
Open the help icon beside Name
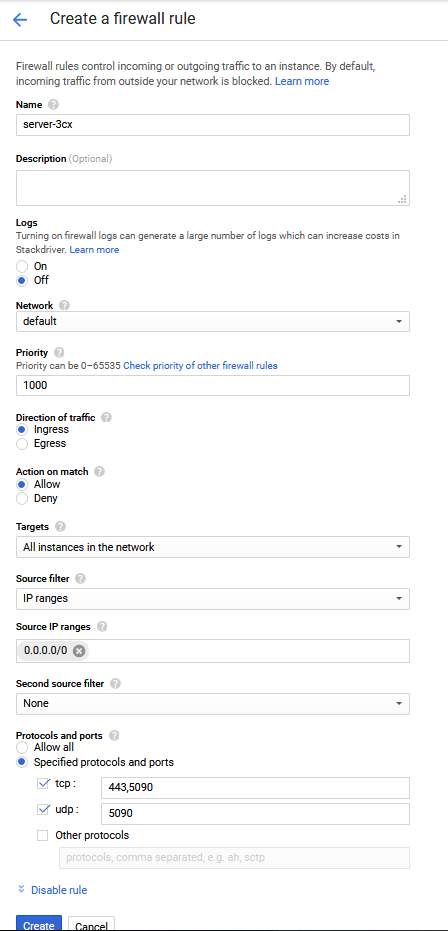pyautogui.click(x=53, y=104)
